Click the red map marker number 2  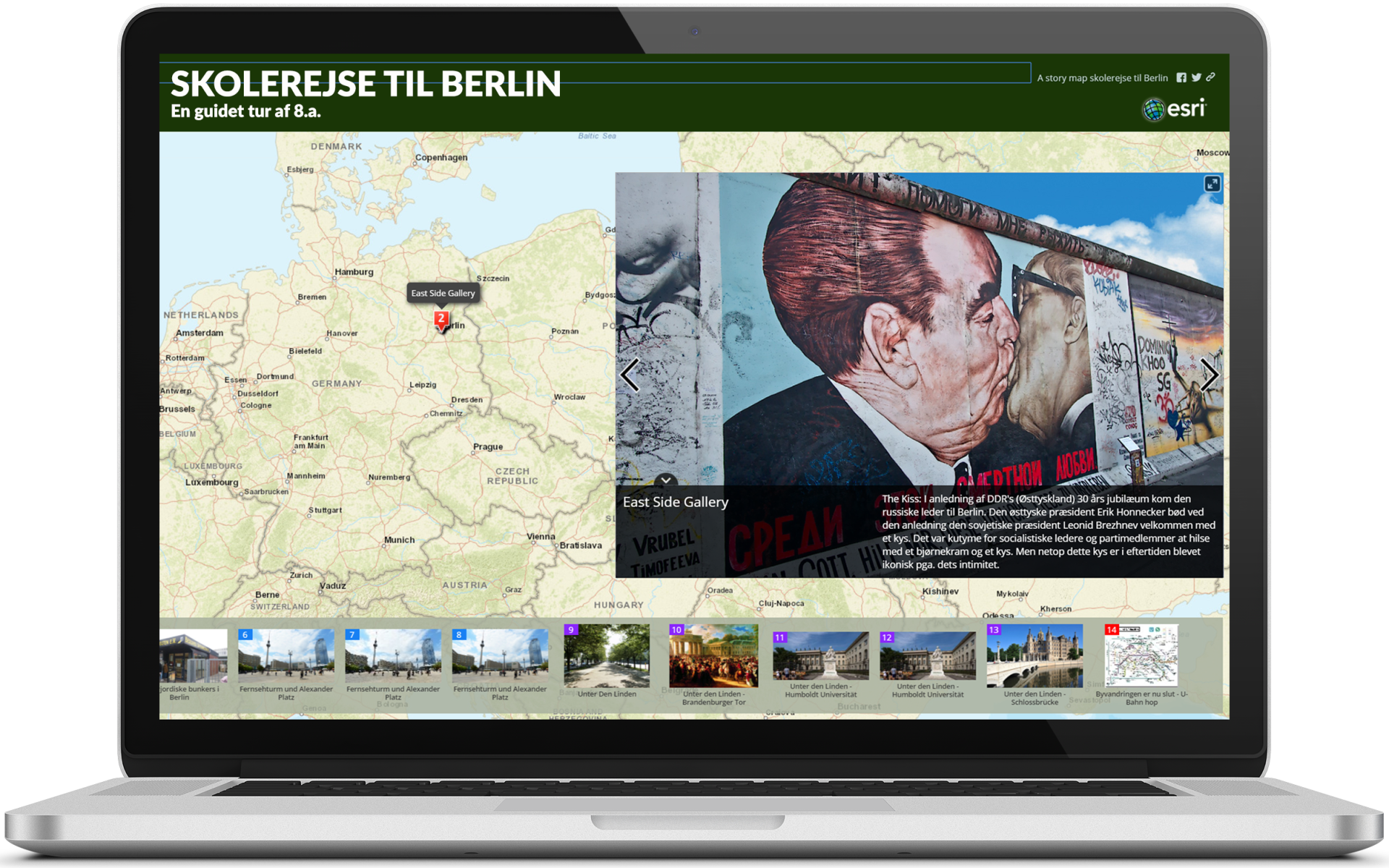click(441, 319)
